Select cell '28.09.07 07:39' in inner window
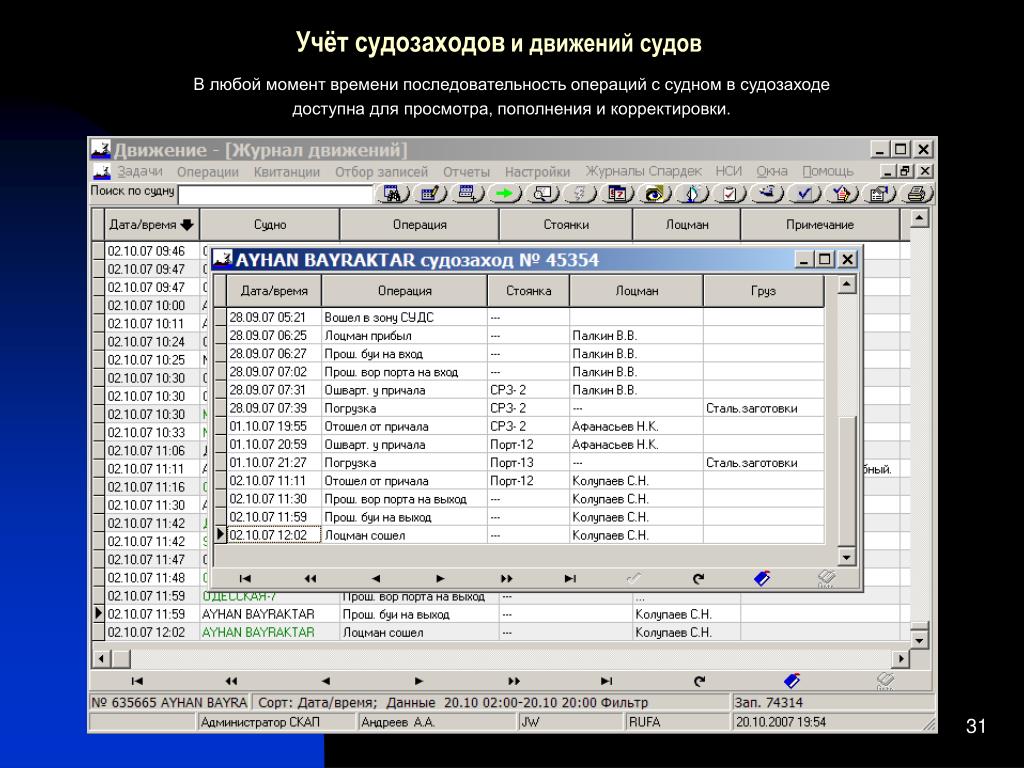The width and height of the screenshot is (1024, 768). point(274,408)
